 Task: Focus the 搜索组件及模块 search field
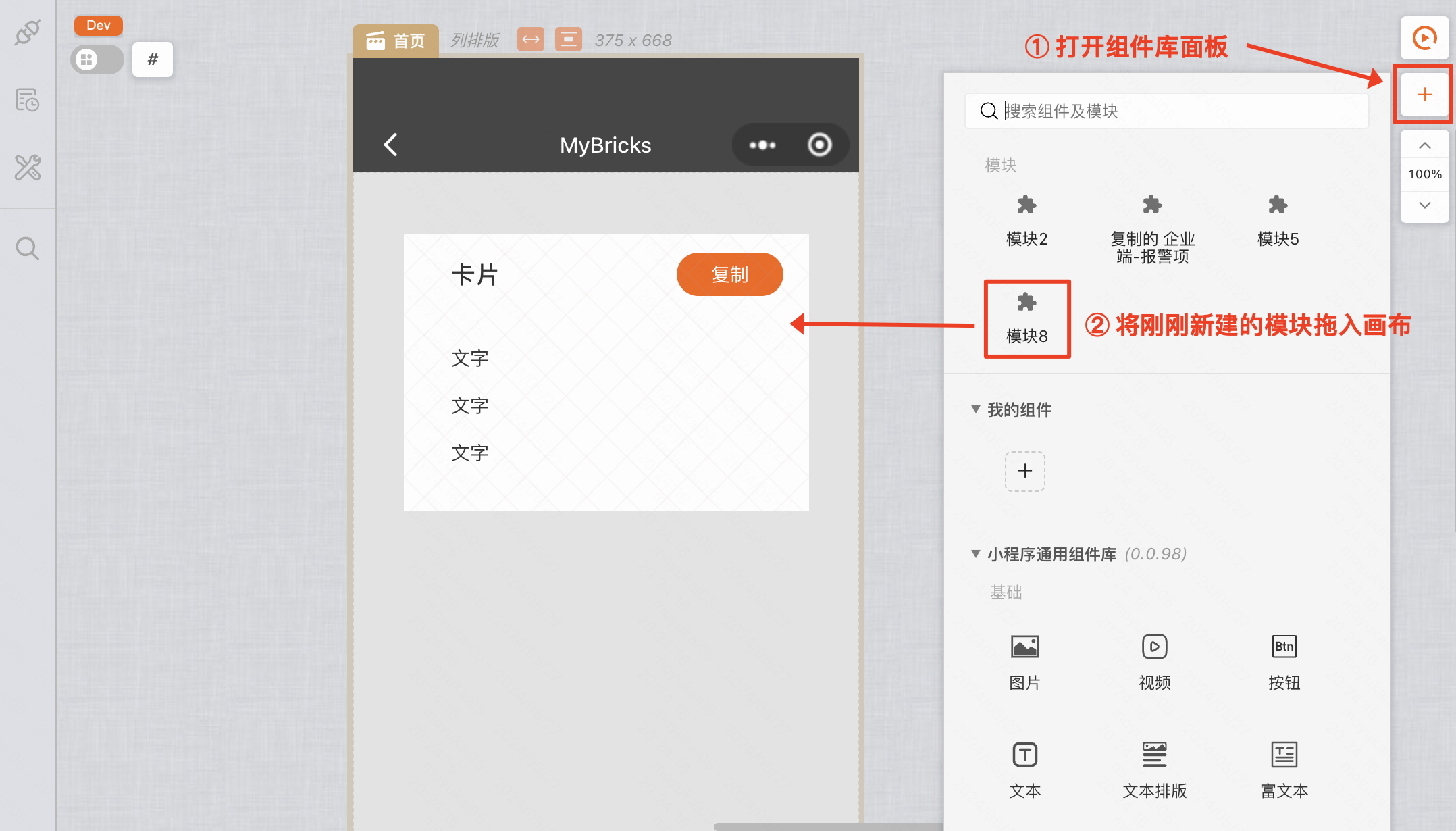tap(1167, 111)
